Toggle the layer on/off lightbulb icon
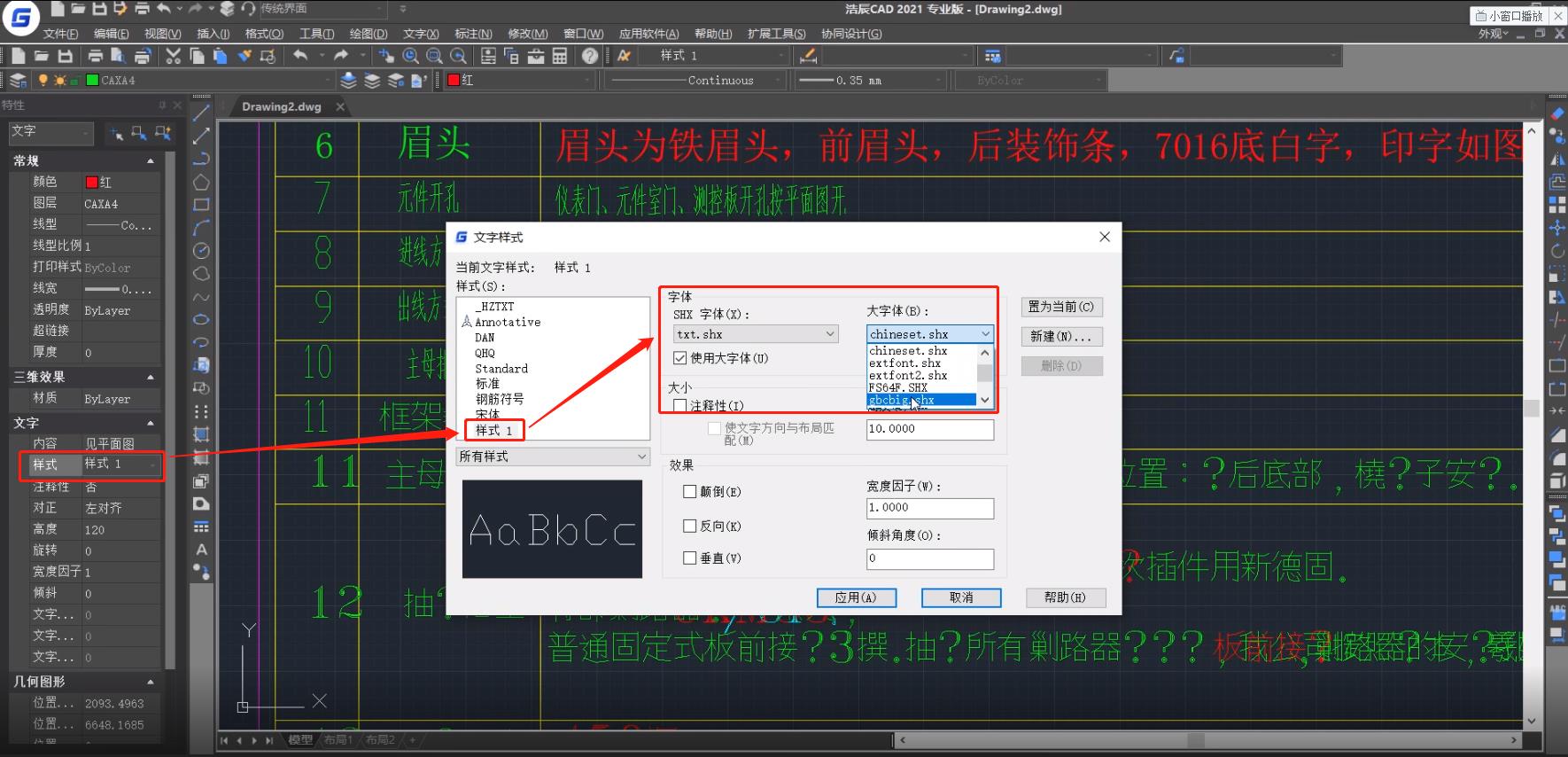This screenshot has width=1568, height=757. coord(43,81)
